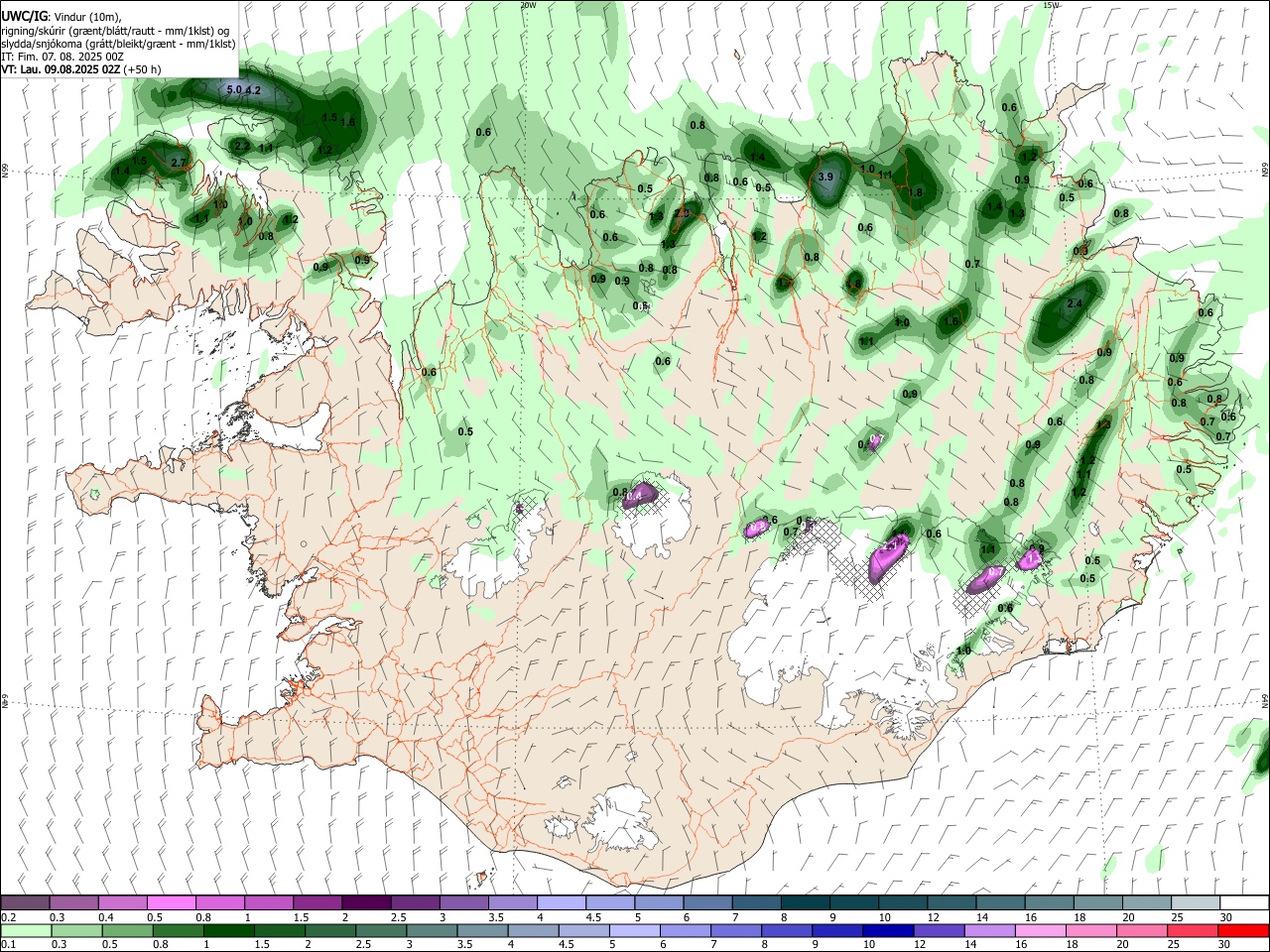Click the white 30 swatch in snow scale
1270x952 pixels.
1244,902
